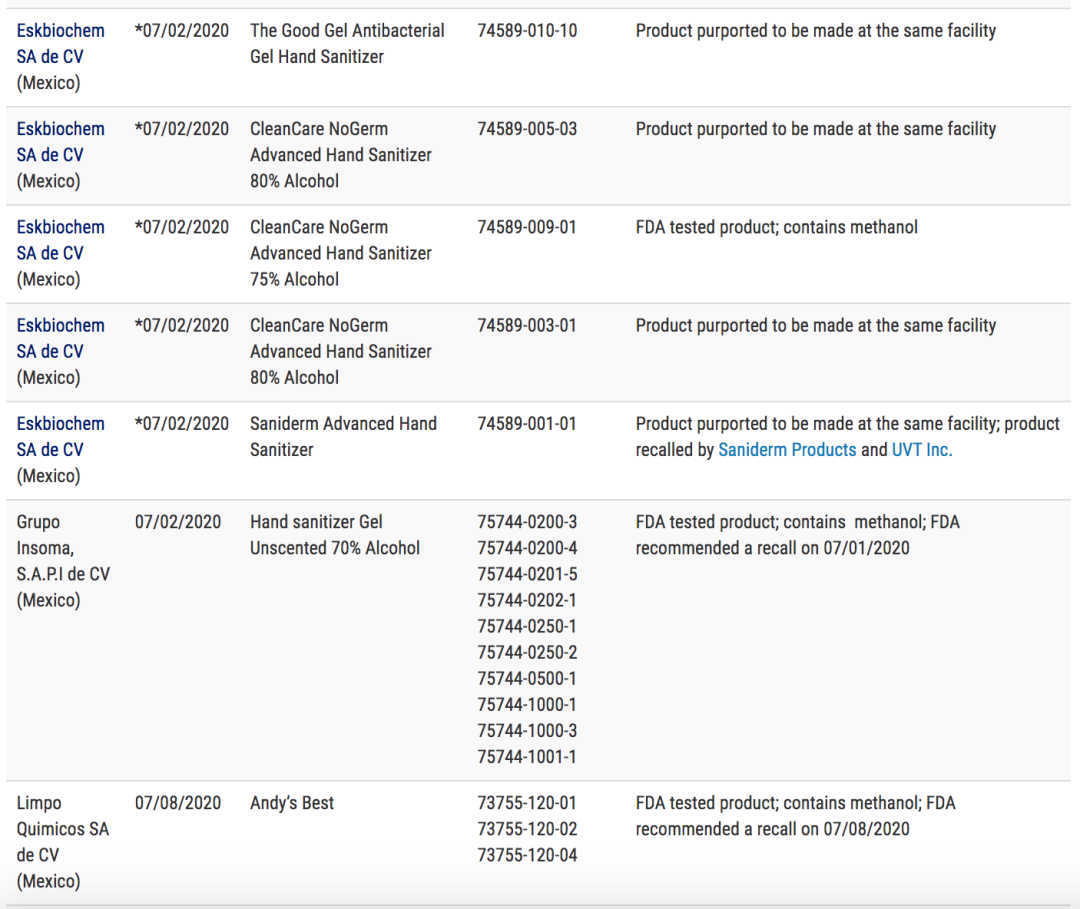Viewport: 1080px width, 909px height.
Task: Select NDC code 75744-1001-1
Action: click(x=528, y=757)
